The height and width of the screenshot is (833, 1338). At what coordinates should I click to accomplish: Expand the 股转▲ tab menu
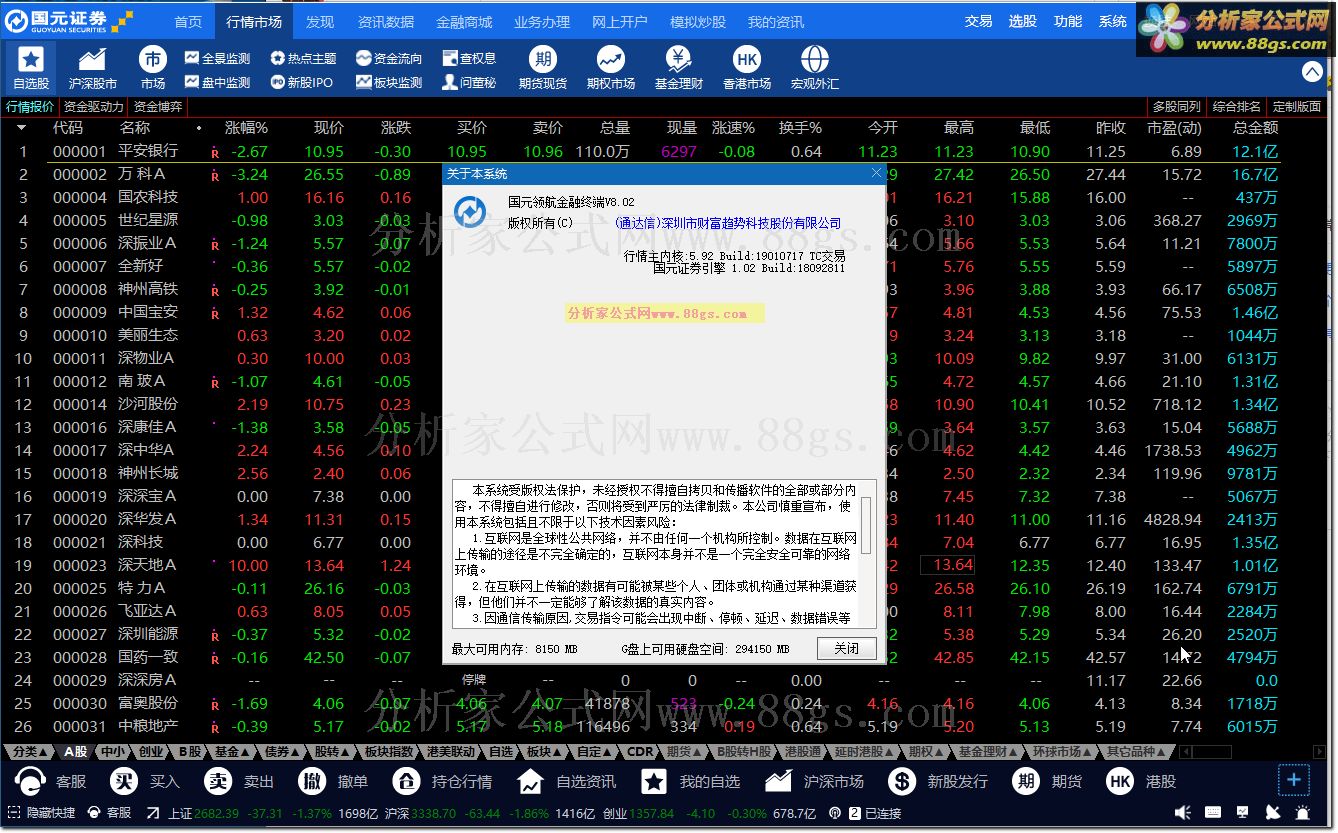tap(332, 752)
